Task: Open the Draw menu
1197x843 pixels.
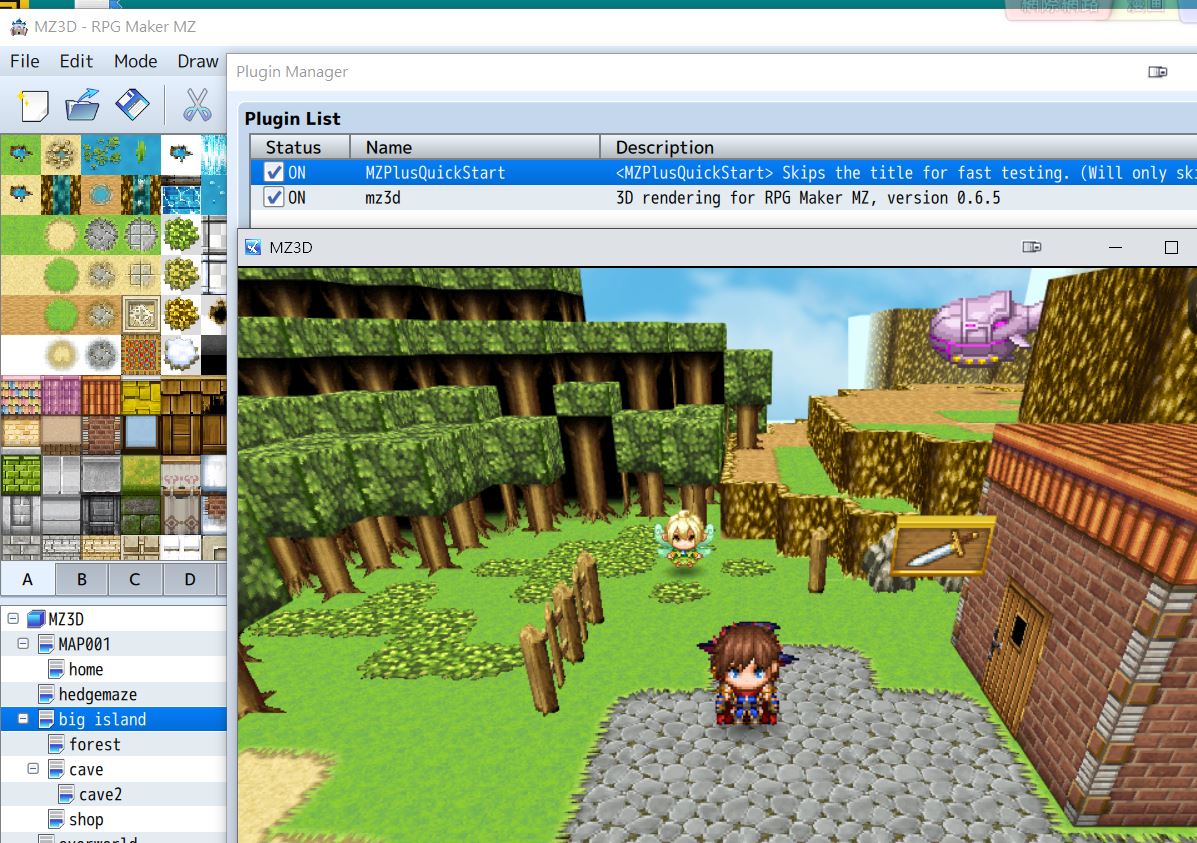Action: tap(198, 61)
